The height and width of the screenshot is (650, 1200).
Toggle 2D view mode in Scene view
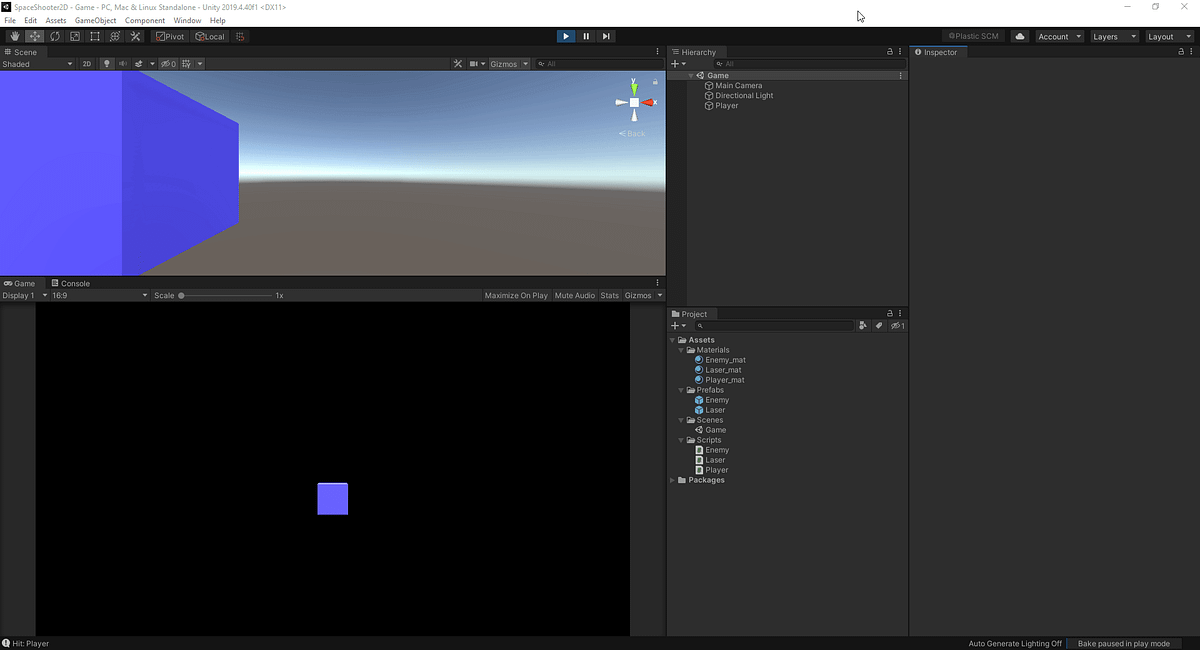87,63
